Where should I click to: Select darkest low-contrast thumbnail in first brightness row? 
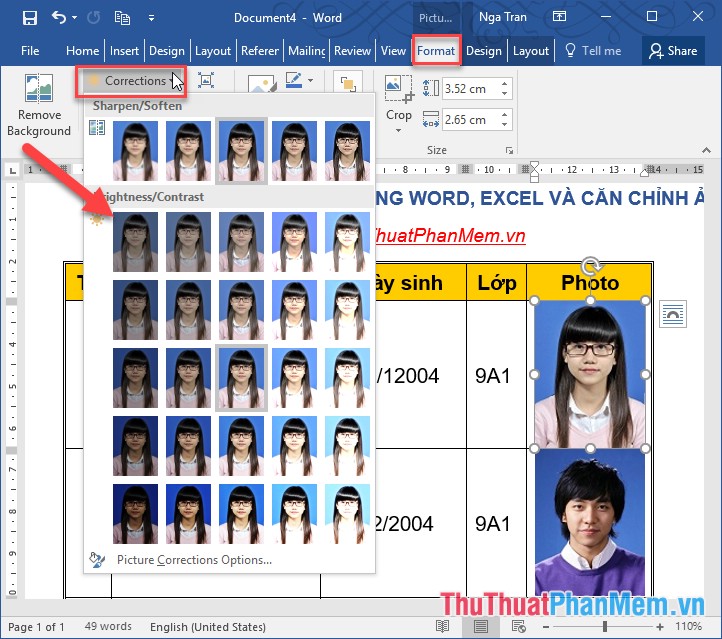[x=135, y=242]
